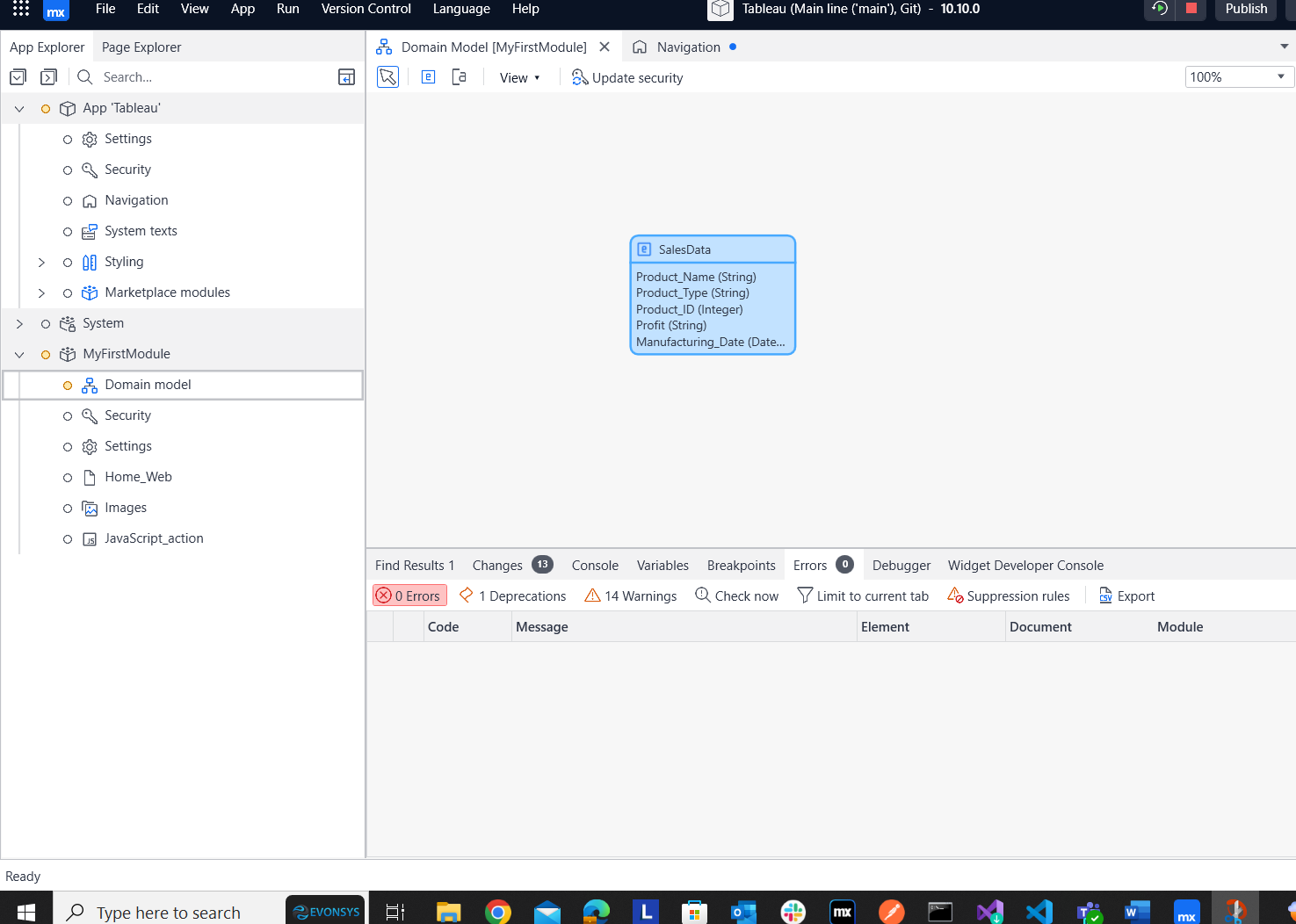Viewport: 1296px width, 924px height.
Task: Click the search magnifier in App Explorer
Action: 83,76
